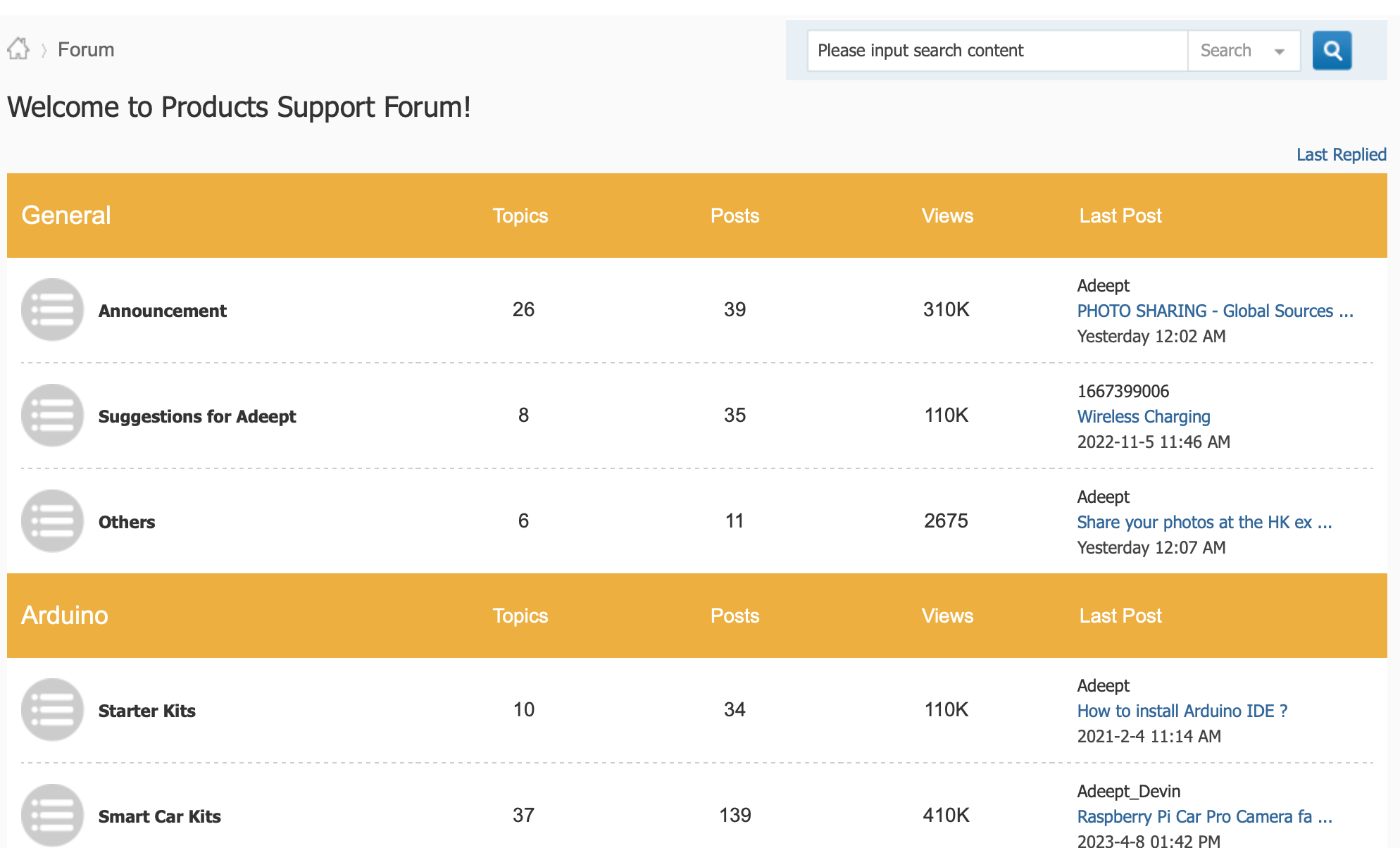Click the 2022-11-5 11:46 AM timestamp
Image resolution: width=1400 pixels, height=848 pixels.
point(1154,442)
